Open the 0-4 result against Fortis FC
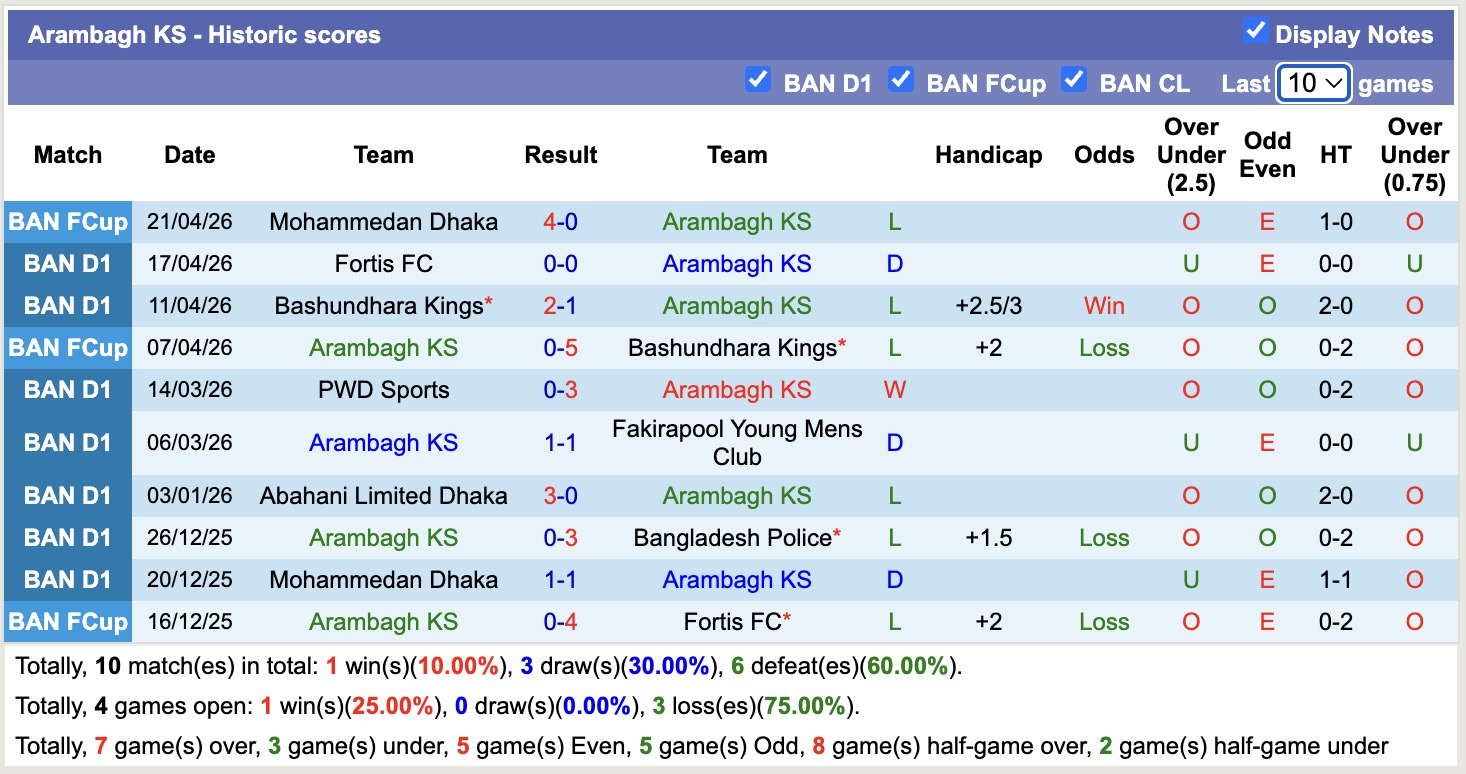The image size is (1466, 774). pos(560,622)
